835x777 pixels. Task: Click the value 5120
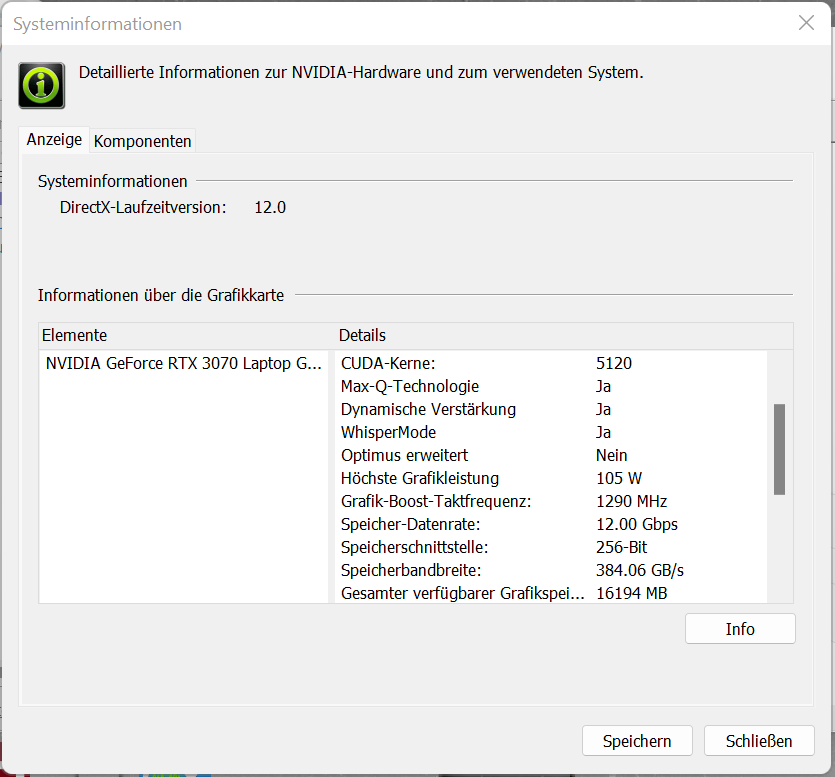[614, 363]
